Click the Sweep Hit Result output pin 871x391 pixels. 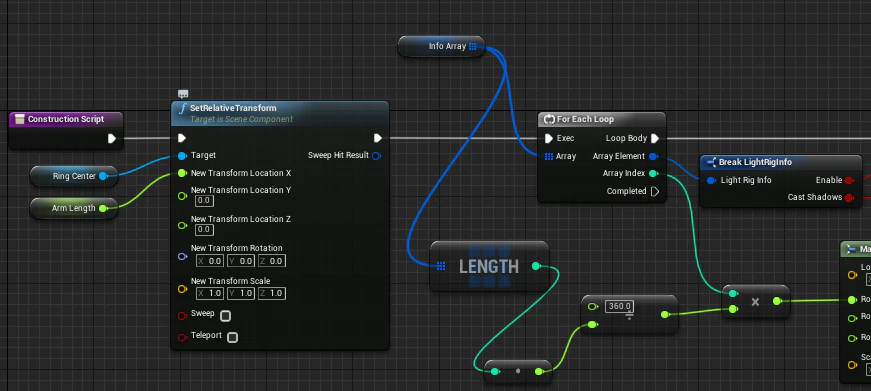coord(377,156)
